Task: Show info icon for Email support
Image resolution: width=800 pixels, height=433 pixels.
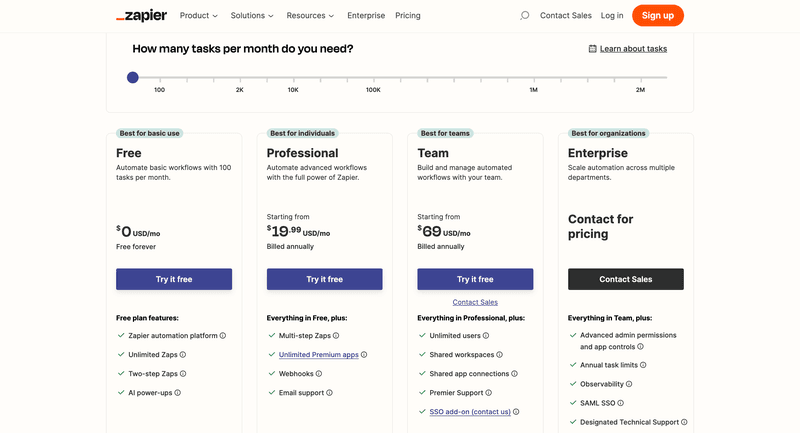Action: click(x=329, y=393)
